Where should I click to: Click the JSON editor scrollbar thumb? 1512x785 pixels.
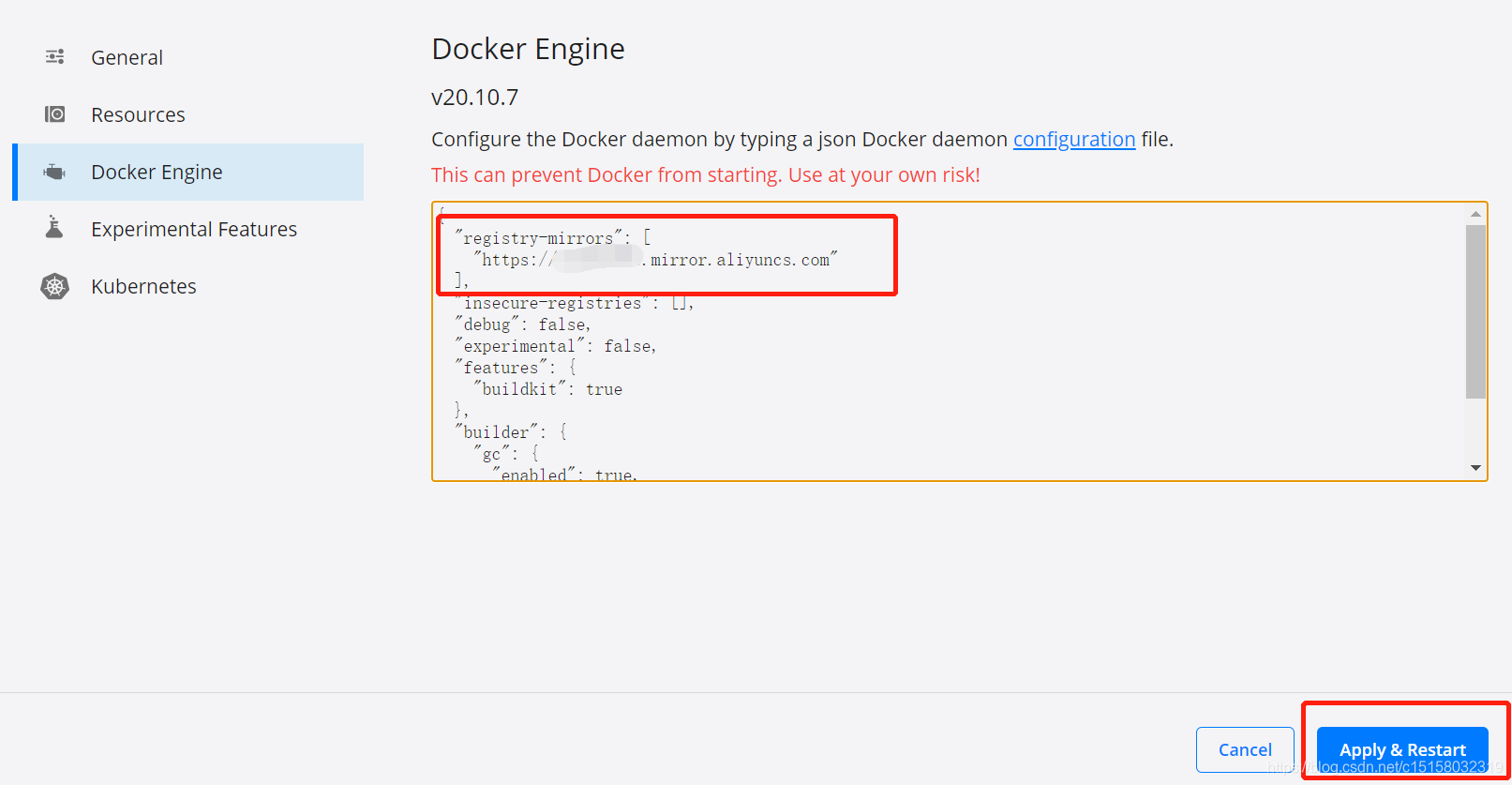1476,311
